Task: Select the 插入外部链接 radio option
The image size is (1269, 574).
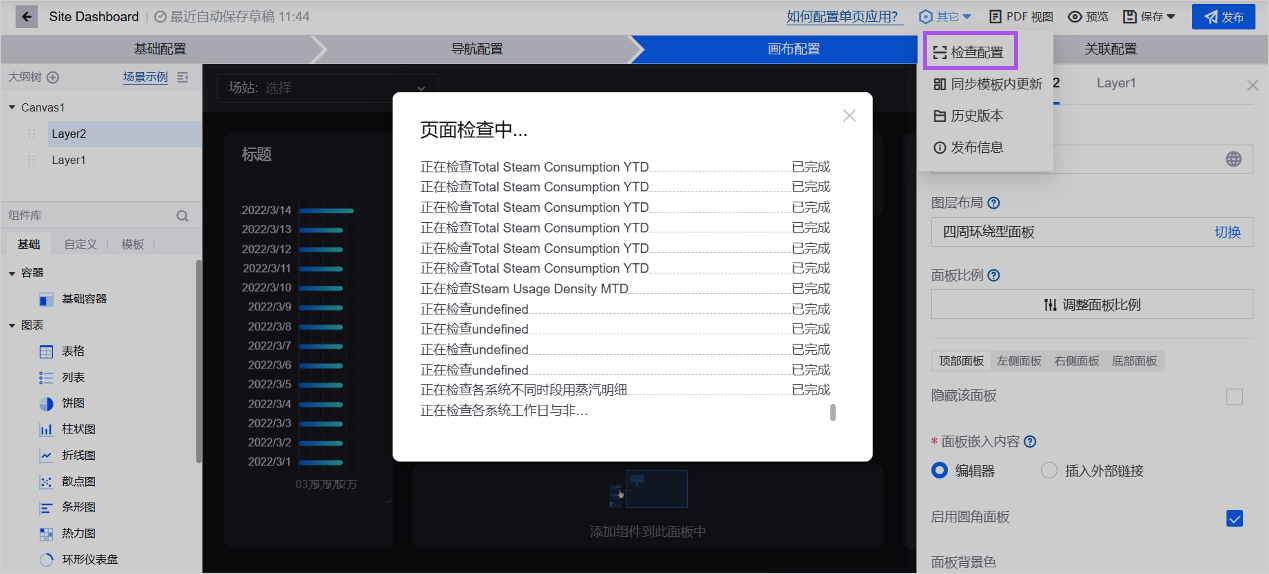Action: (x=1049, y=471)
